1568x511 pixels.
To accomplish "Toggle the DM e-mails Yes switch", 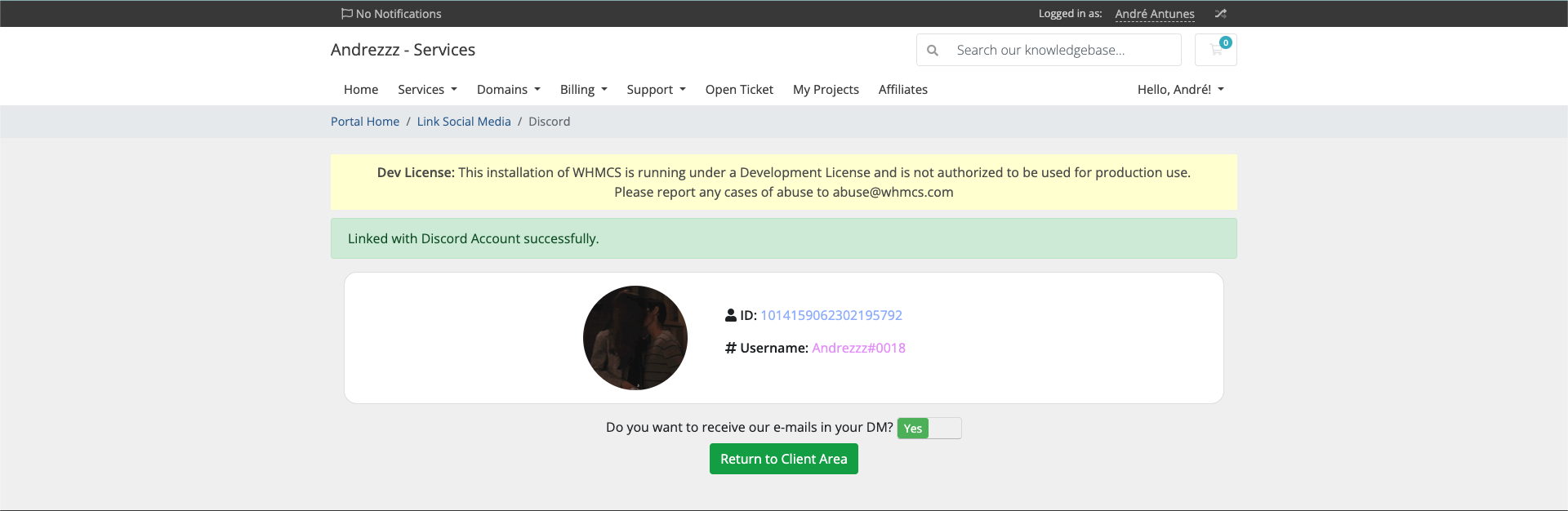I will [x=929, y=429].
